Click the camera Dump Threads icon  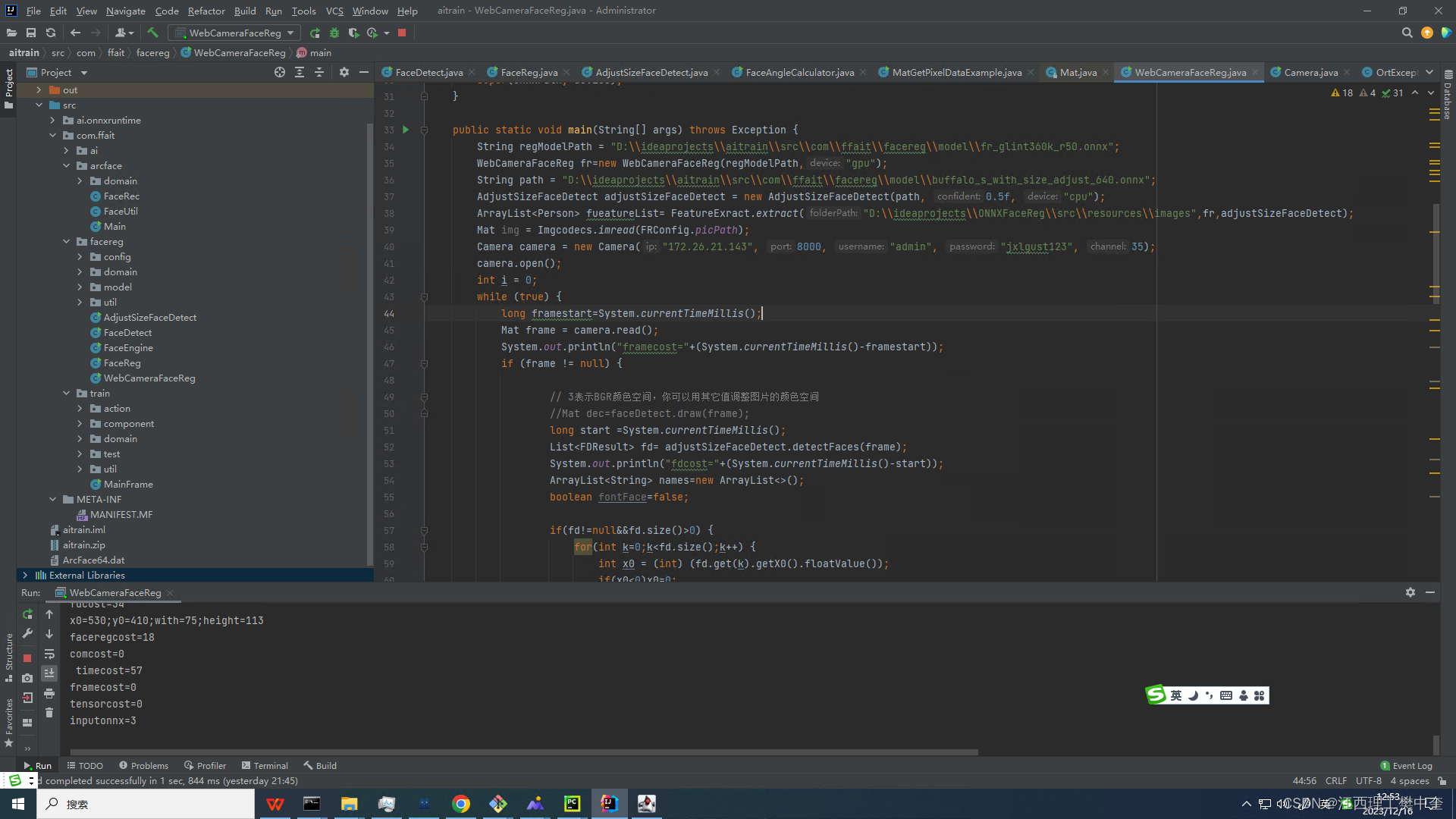pos(27,678)
